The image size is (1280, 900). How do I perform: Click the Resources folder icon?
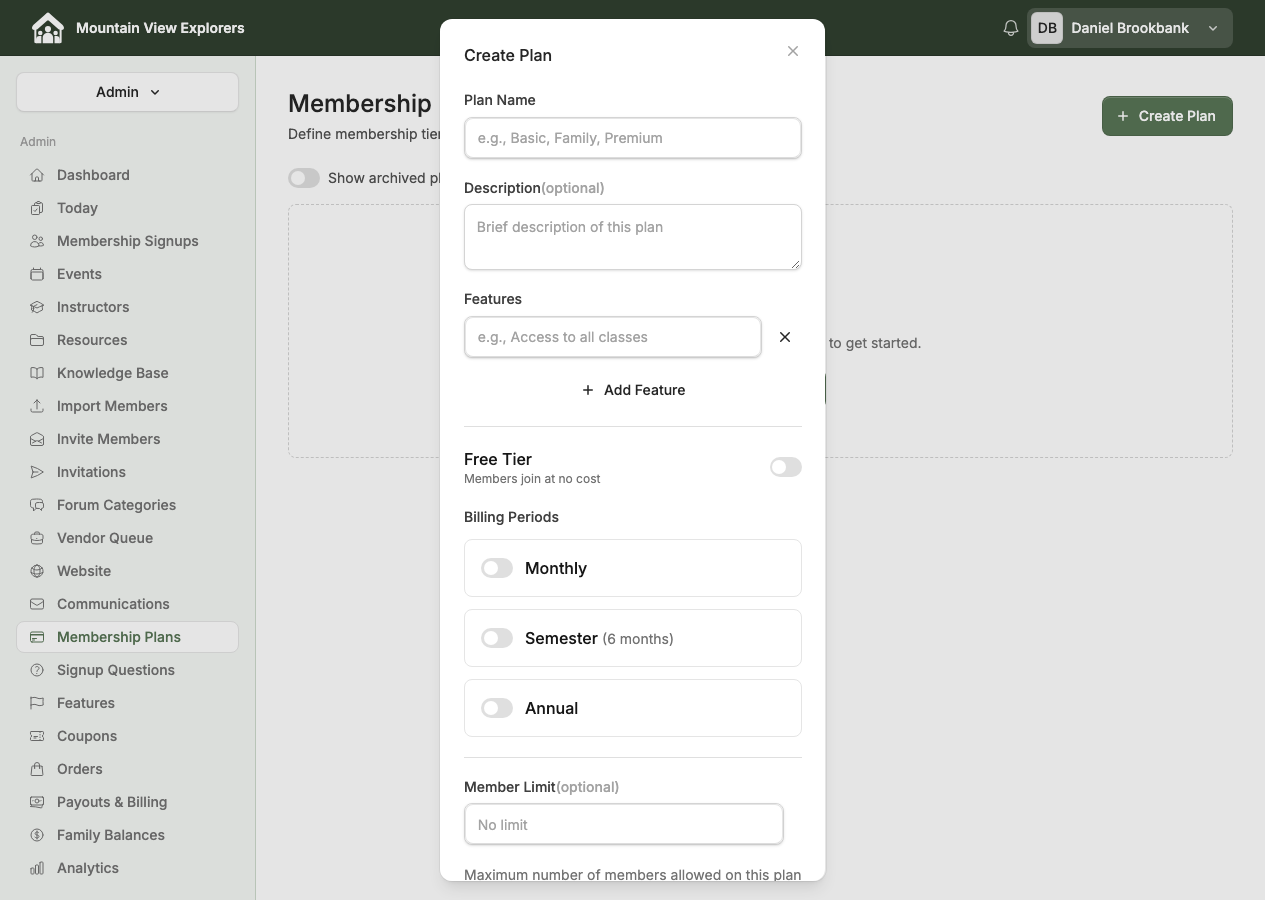37,340
